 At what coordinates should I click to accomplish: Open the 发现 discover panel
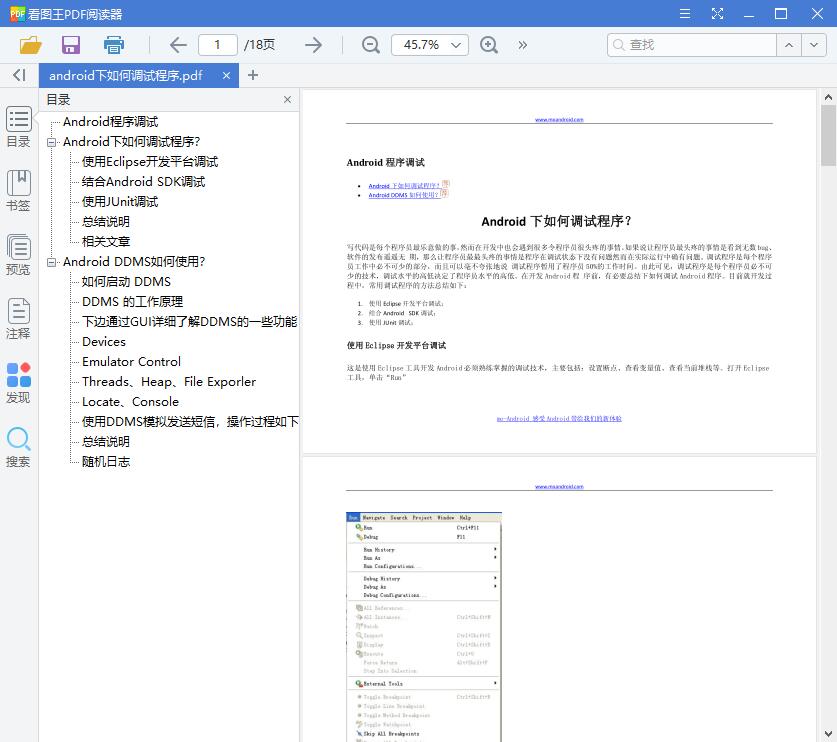18,383
